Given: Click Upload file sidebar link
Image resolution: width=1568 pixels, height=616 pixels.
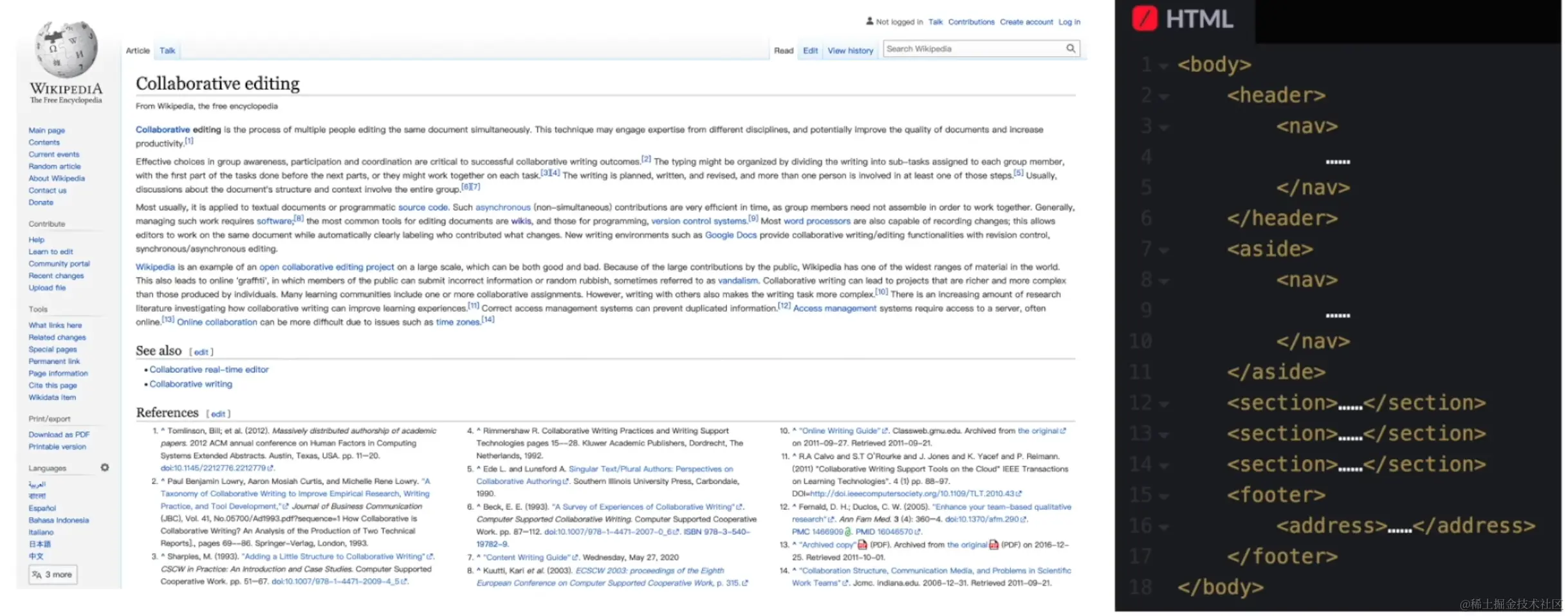Looking at the screenshot, I should click(47, 287).
